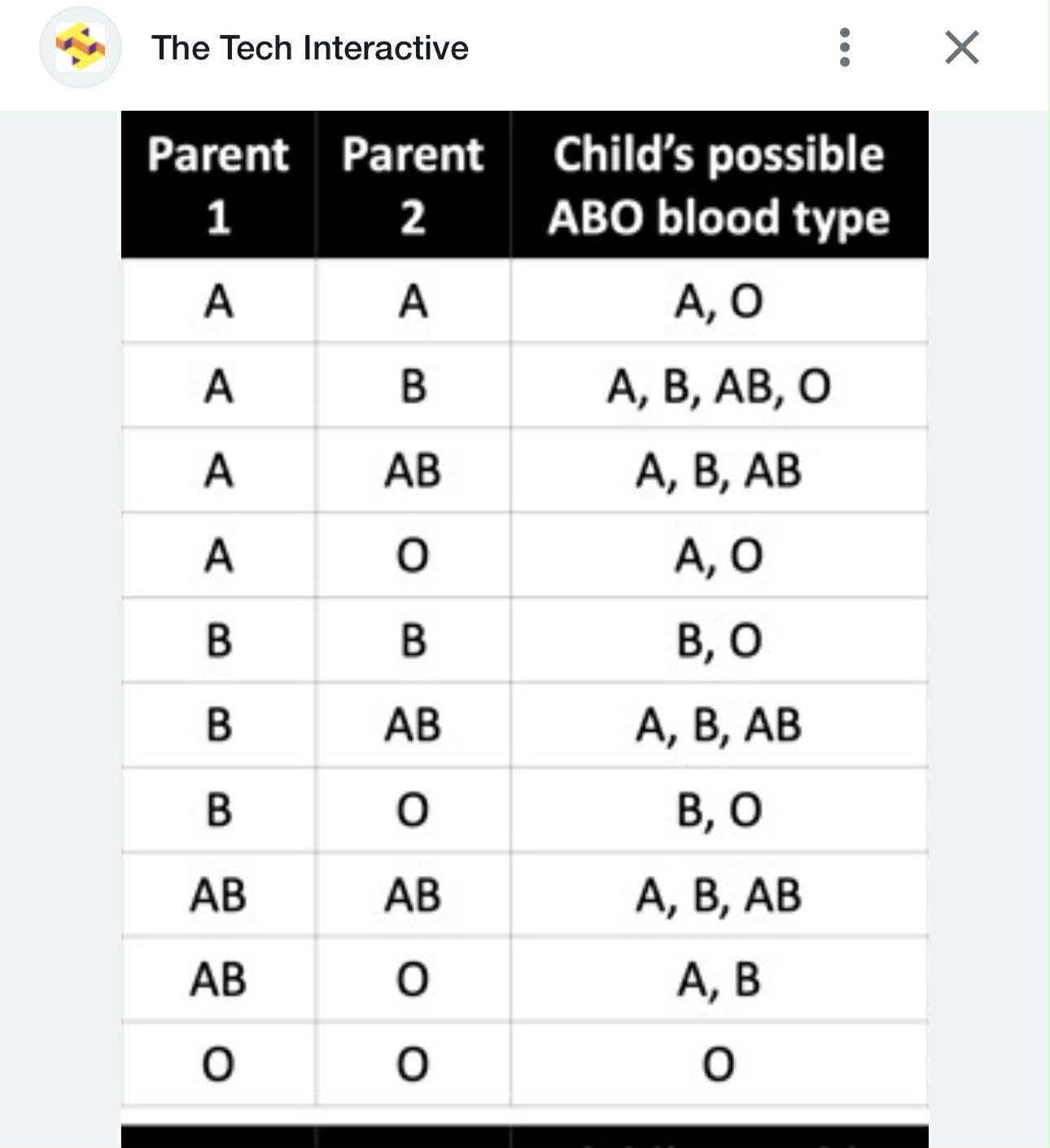This screenshot has height=1148, width=1050.
Task: Click "B, O" result for B and O parents
Action: coord(719,810)
